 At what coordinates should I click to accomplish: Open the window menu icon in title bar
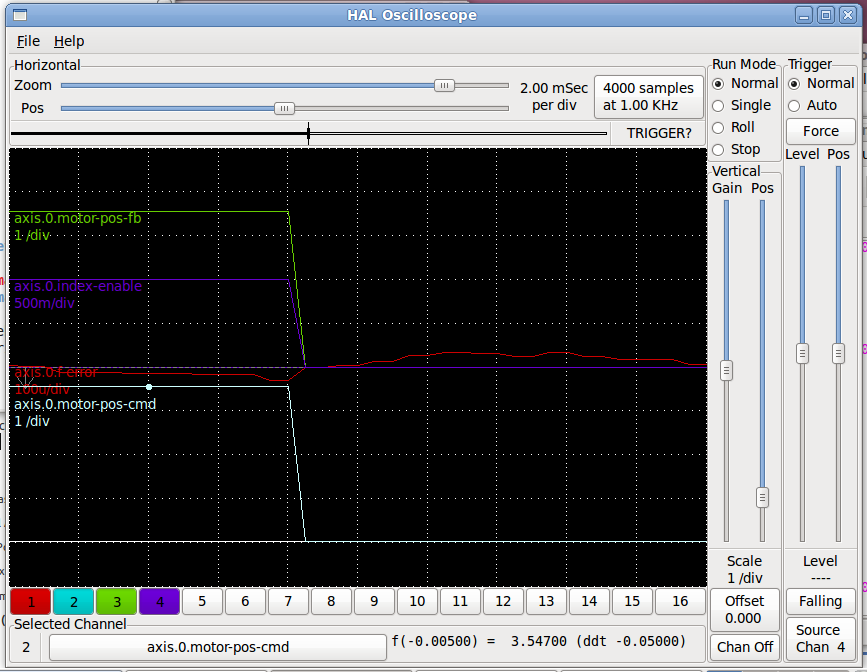click(x=20, y=15)
